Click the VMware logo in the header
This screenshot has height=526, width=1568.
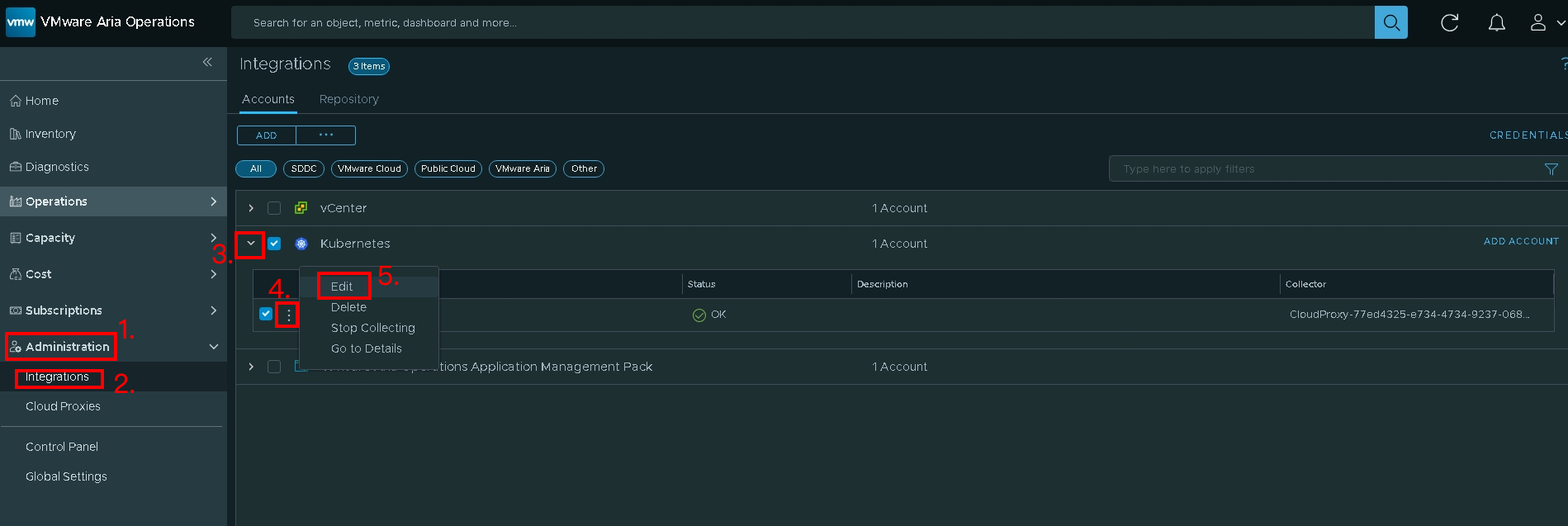(21, 22)
